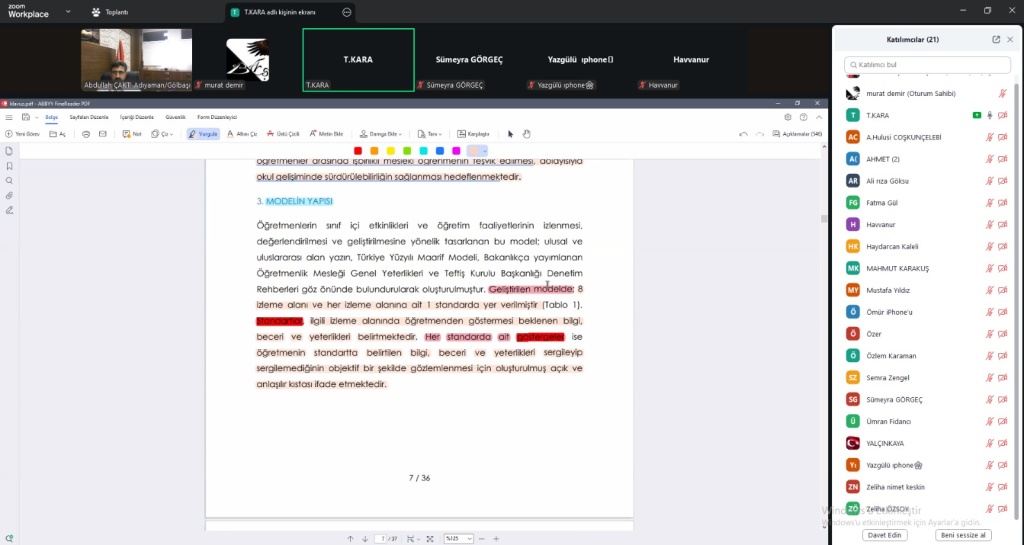Click the print icon in ABBYY toolbar
The height and width of the screenshot is (545, 1024).
click(86, 133)
